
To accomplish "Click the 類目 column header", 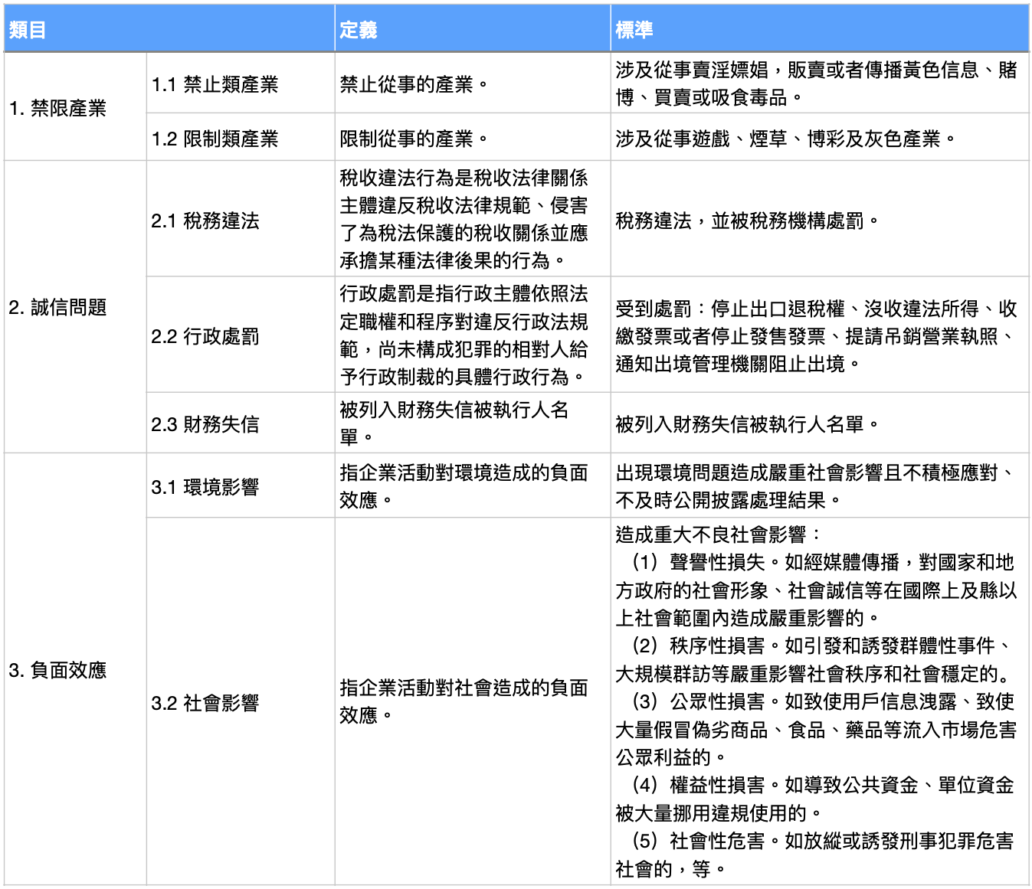I will coord(28,30).
